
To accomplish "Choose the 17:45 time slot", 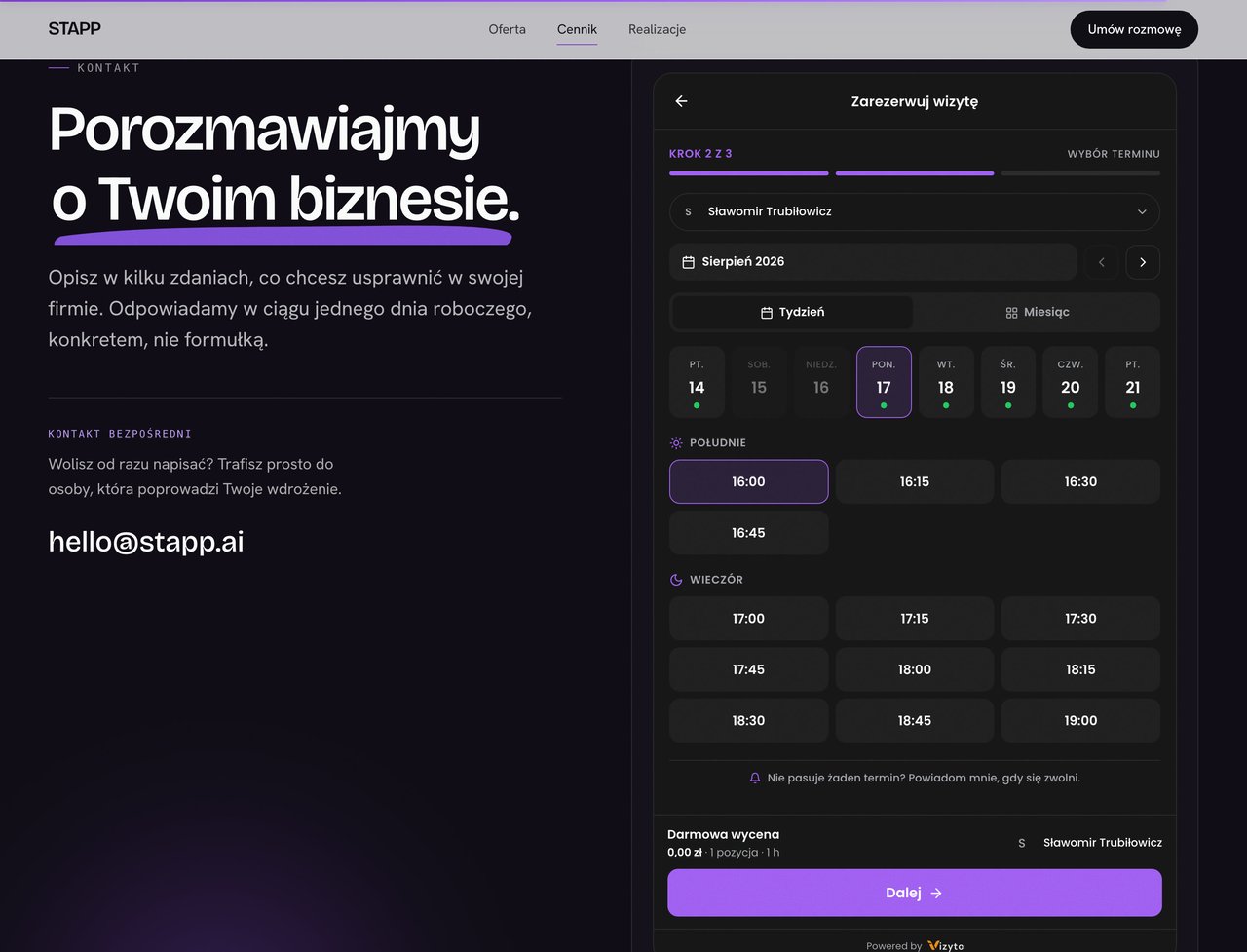I will 749,669.
